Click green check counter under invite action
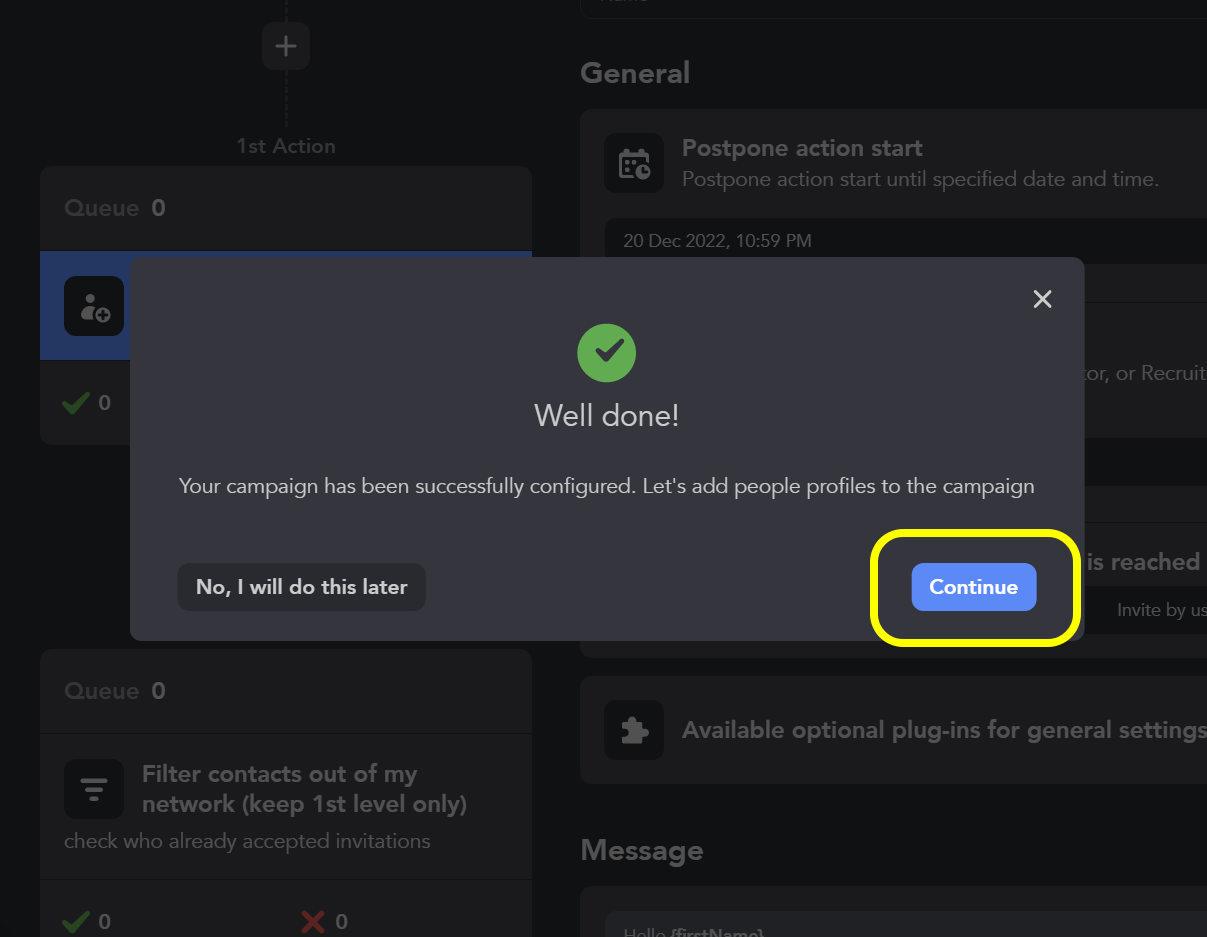This screenshot has width=1207, height=937. [77, 403]
